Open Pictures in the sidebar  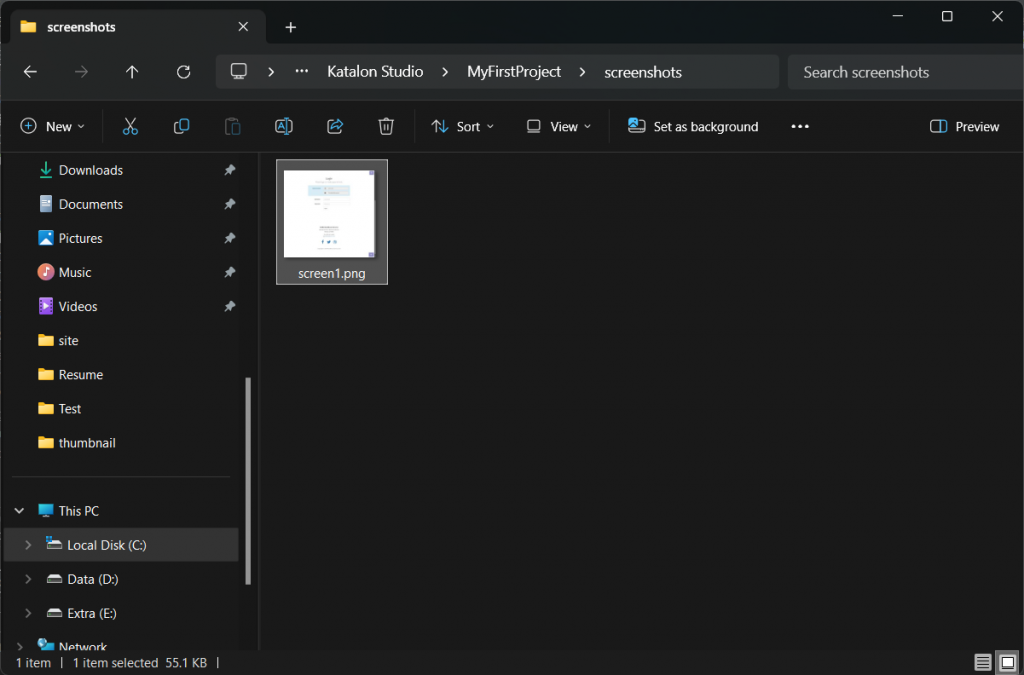click(x=80, y=238)
